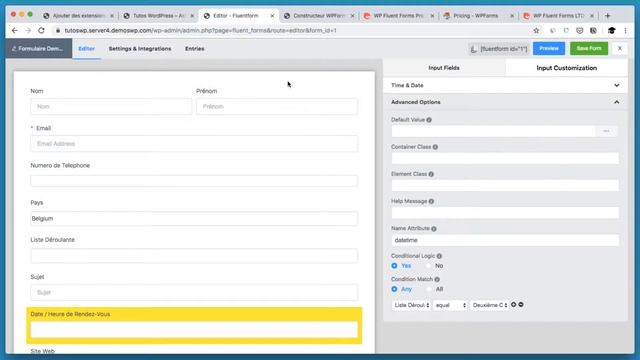Go back using browser back arrow

(x=15, y=31)
